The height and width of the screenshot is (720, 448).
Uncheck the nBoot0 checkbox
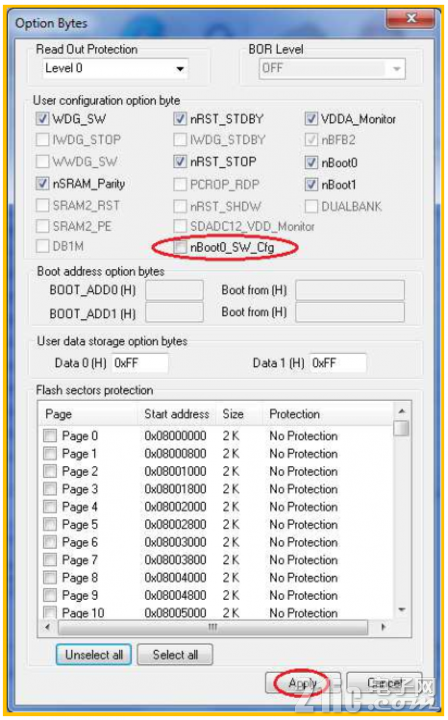(311, 163)
